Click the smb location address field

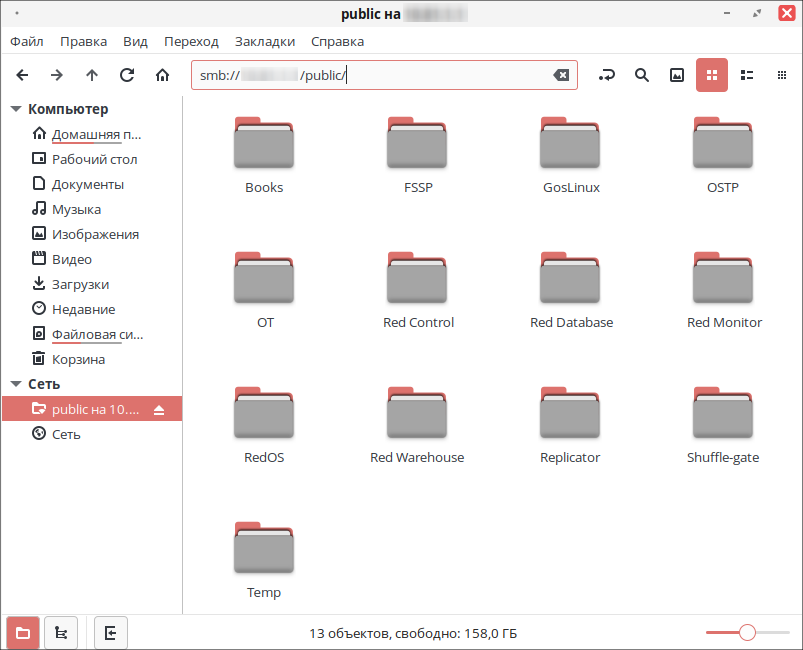pos(384,75)
